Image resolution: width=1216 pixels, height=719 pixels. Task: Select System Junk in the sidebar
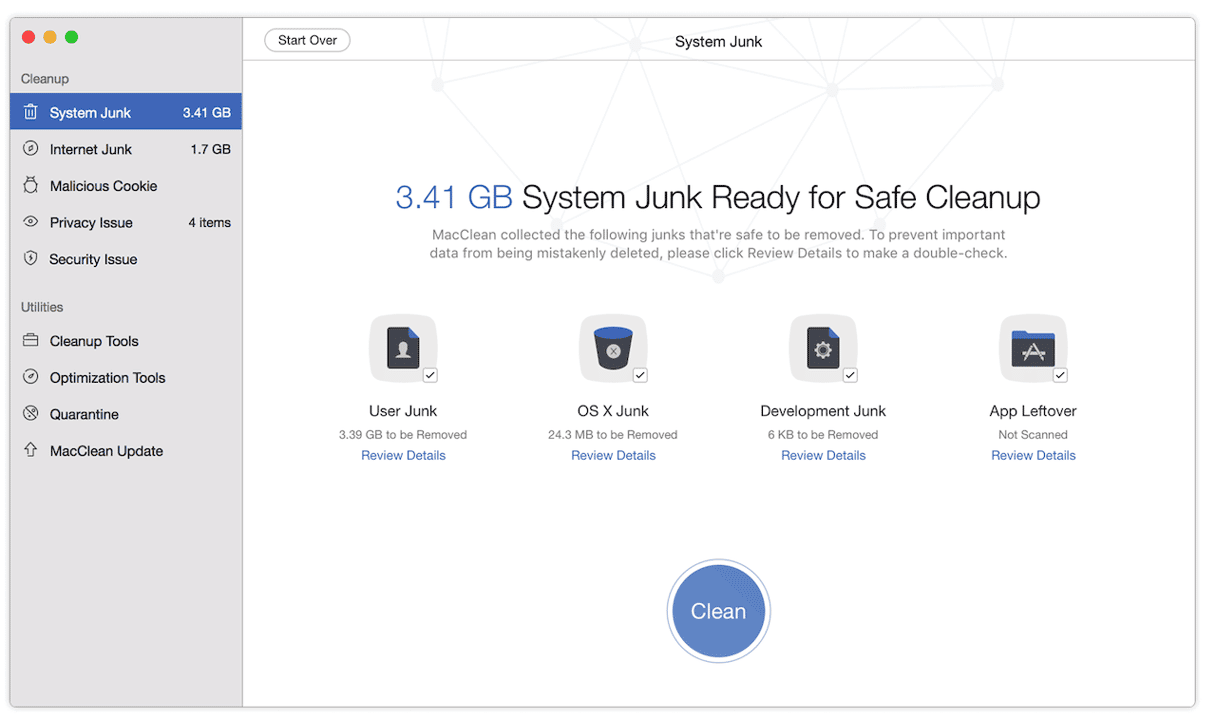pos(126,112)
